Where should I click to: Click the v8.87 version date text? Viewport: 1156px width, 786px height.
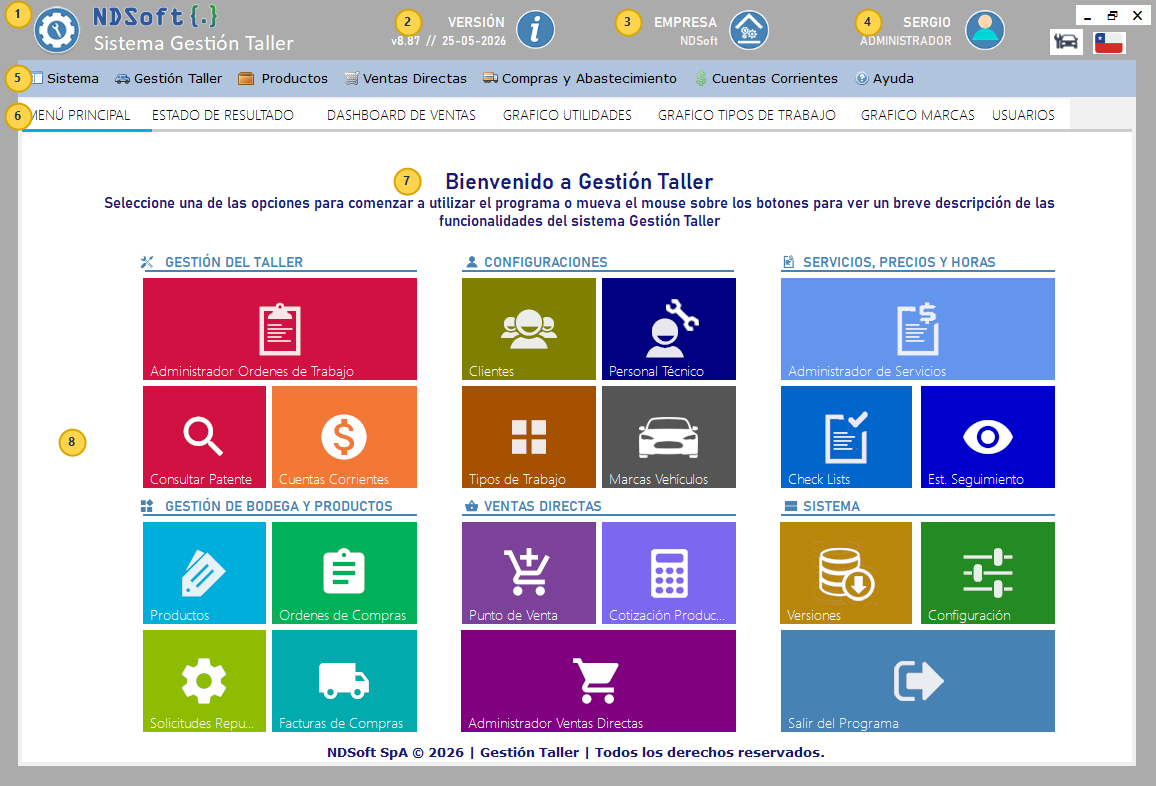[448, 41]
